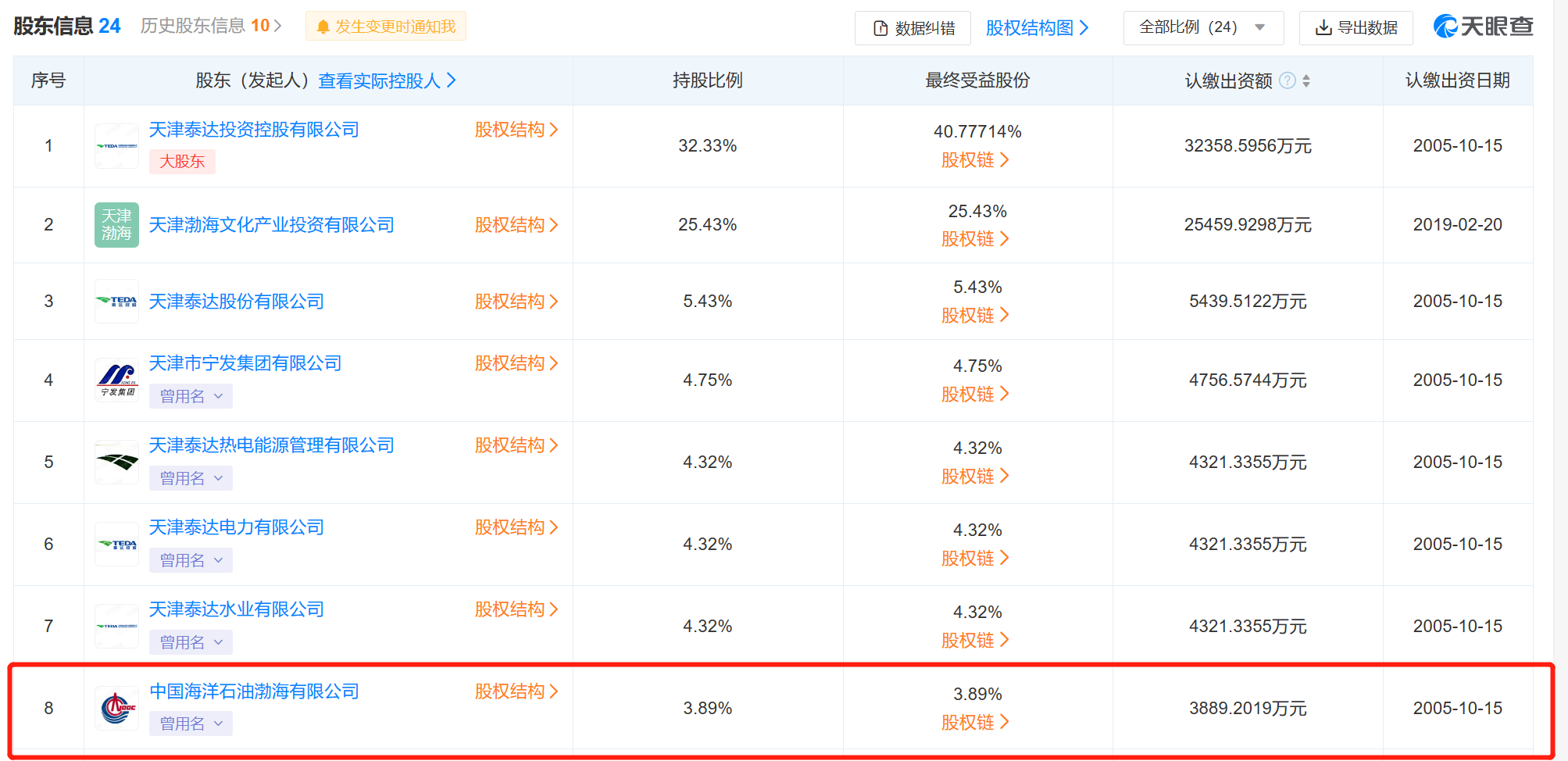1568x761 pixels.
Task: Click the TEDA logo for 天津泰达股份有限公司
Action: click(116, 302)
